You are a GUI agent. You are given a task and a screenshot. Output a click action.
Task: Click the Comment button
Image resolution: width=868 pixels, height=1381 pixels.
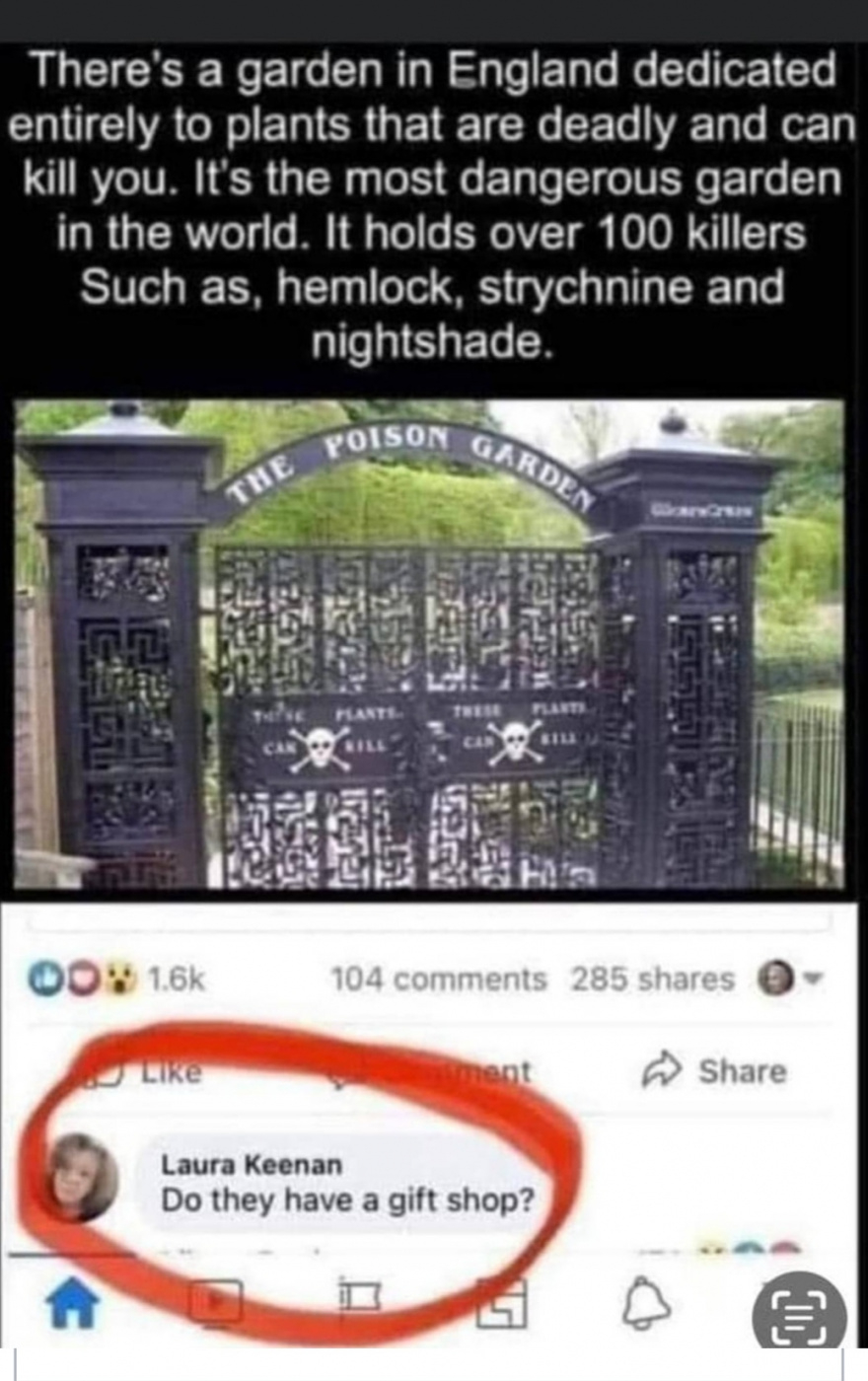tap(434, 1071)
